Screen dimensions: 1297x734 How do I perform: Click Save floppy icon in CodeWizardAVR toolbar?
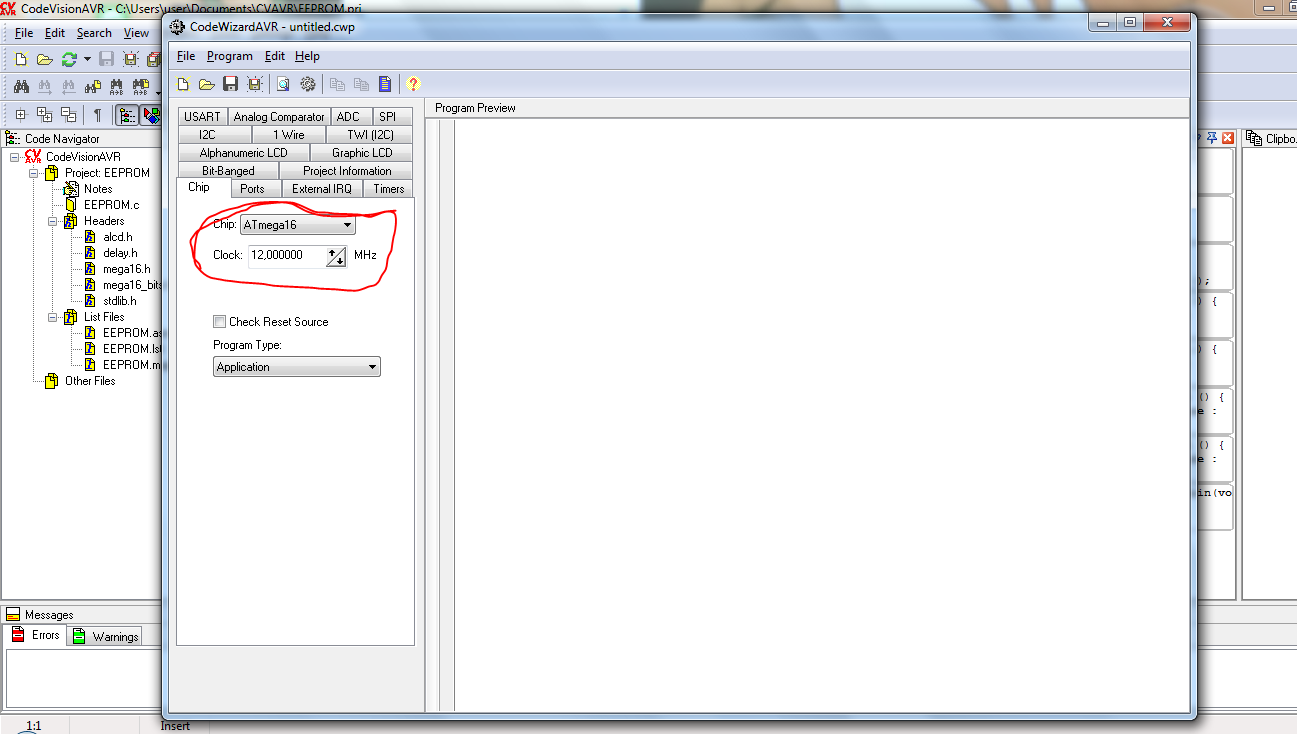pos(230,84)
